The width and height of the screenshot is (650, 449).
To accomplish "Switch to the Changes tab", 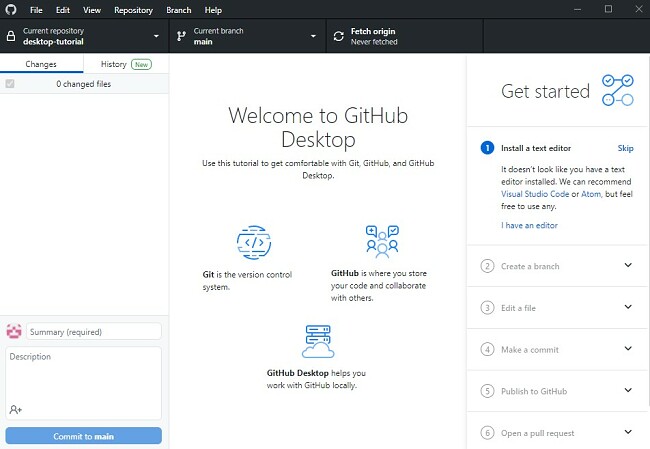I will [x=41, y=64].
